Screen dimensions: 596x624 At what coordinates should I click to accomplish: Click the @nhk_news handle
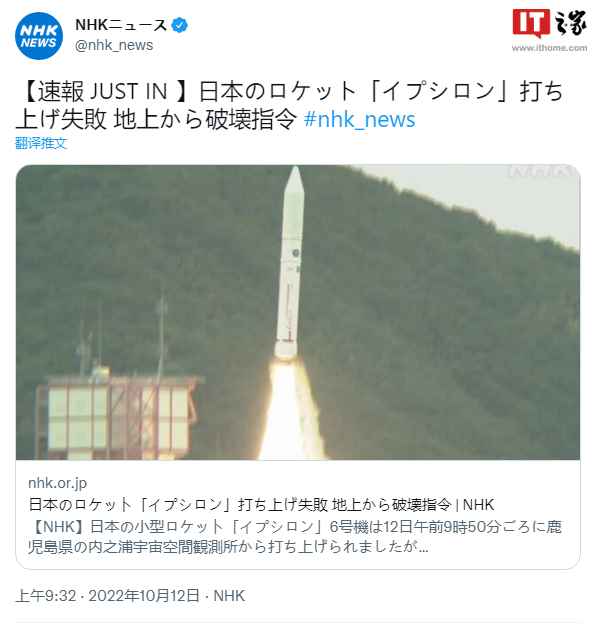tap(114, 45)
